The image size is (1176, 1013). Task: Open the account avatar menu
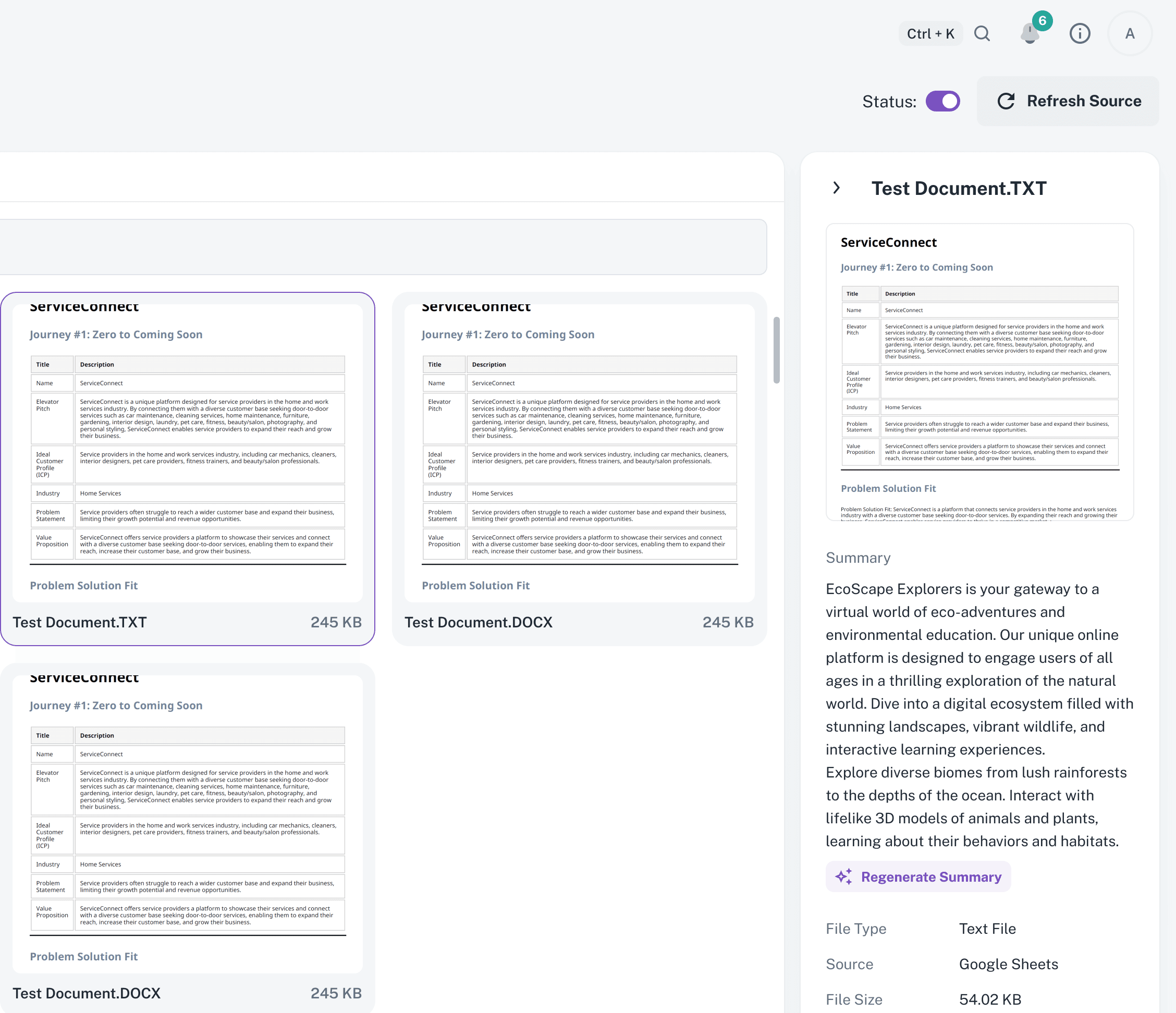[1130, 33]
